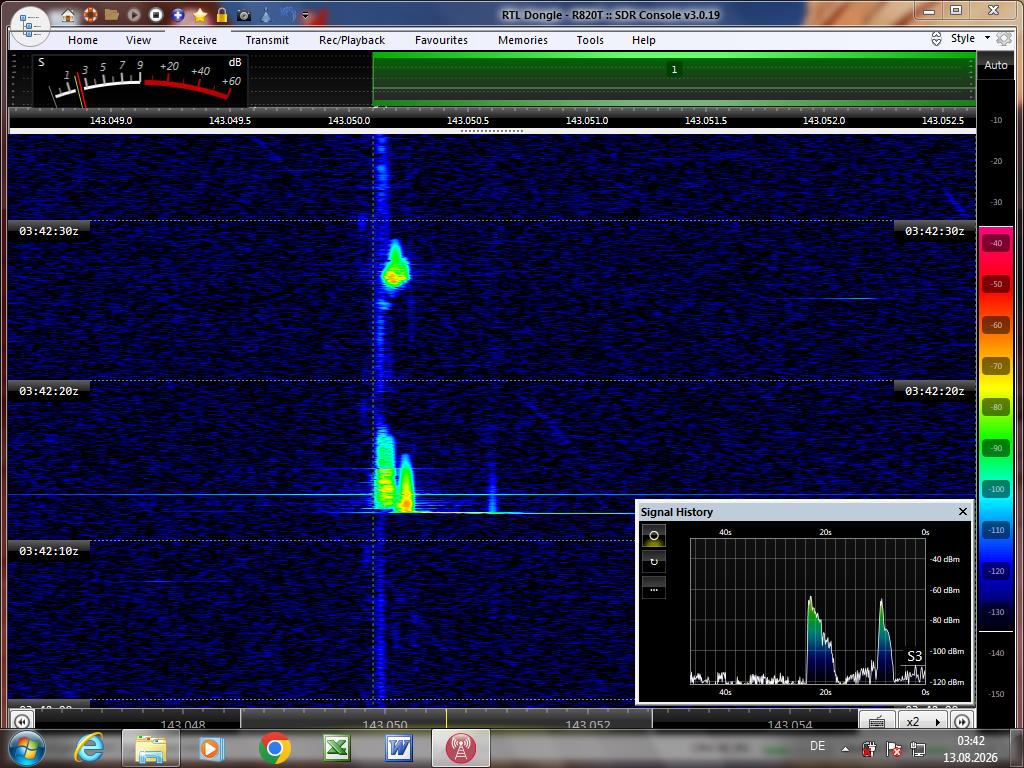1024x768 pixels.
Task: Open Word from the taskbar
Action: 399,748
